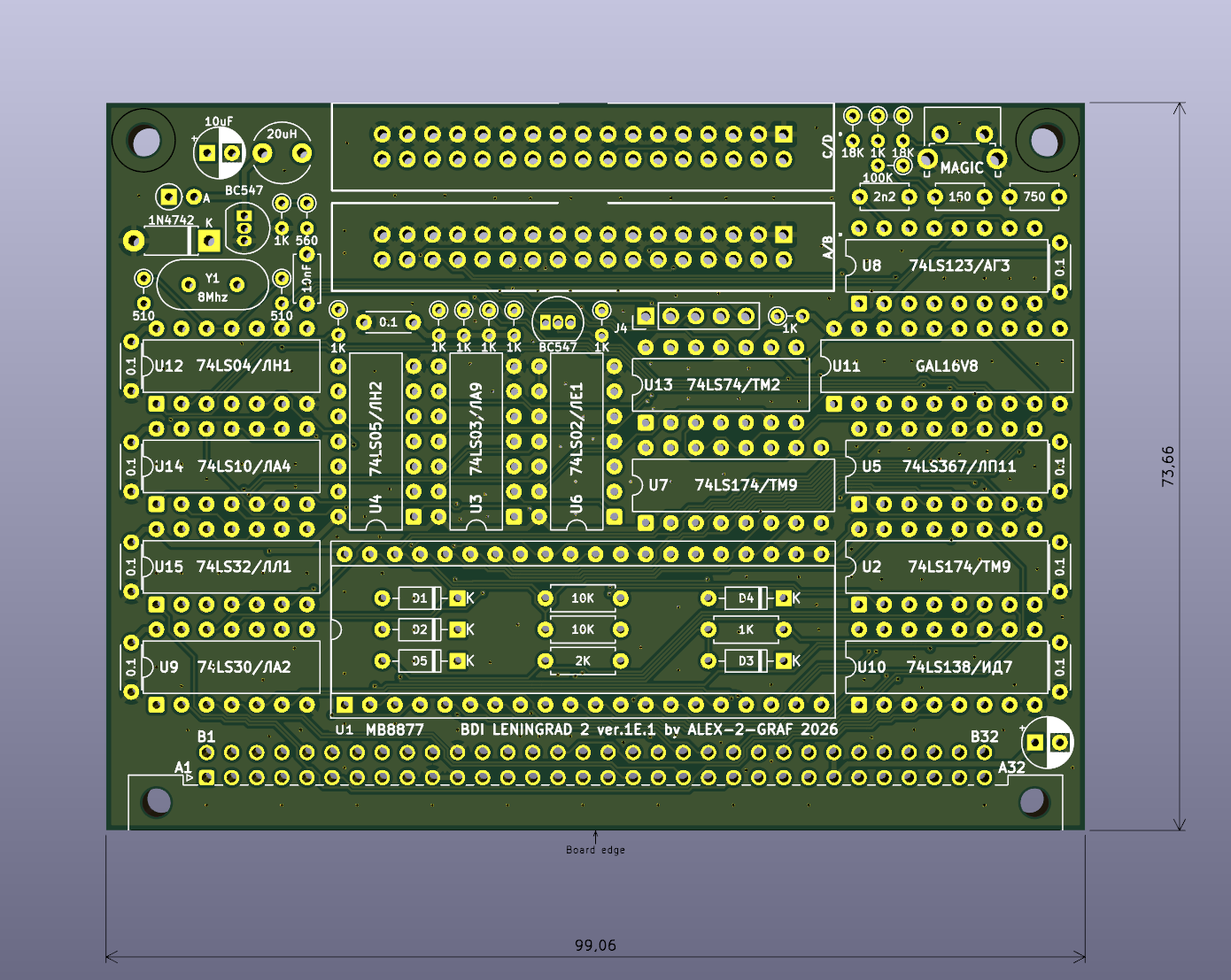Click the U13 74LS74 chip
Viewport: 1231px width, 980px height.
click(720, 385)
